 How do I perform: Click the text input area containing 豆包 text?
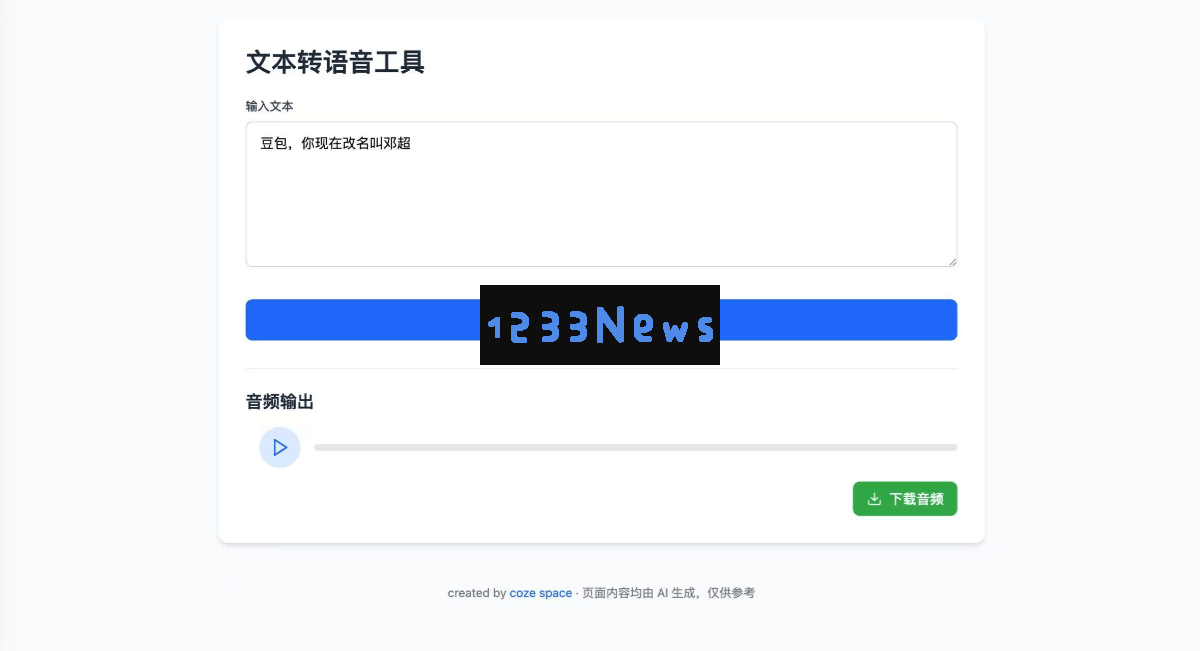click(x=601, y=194)
